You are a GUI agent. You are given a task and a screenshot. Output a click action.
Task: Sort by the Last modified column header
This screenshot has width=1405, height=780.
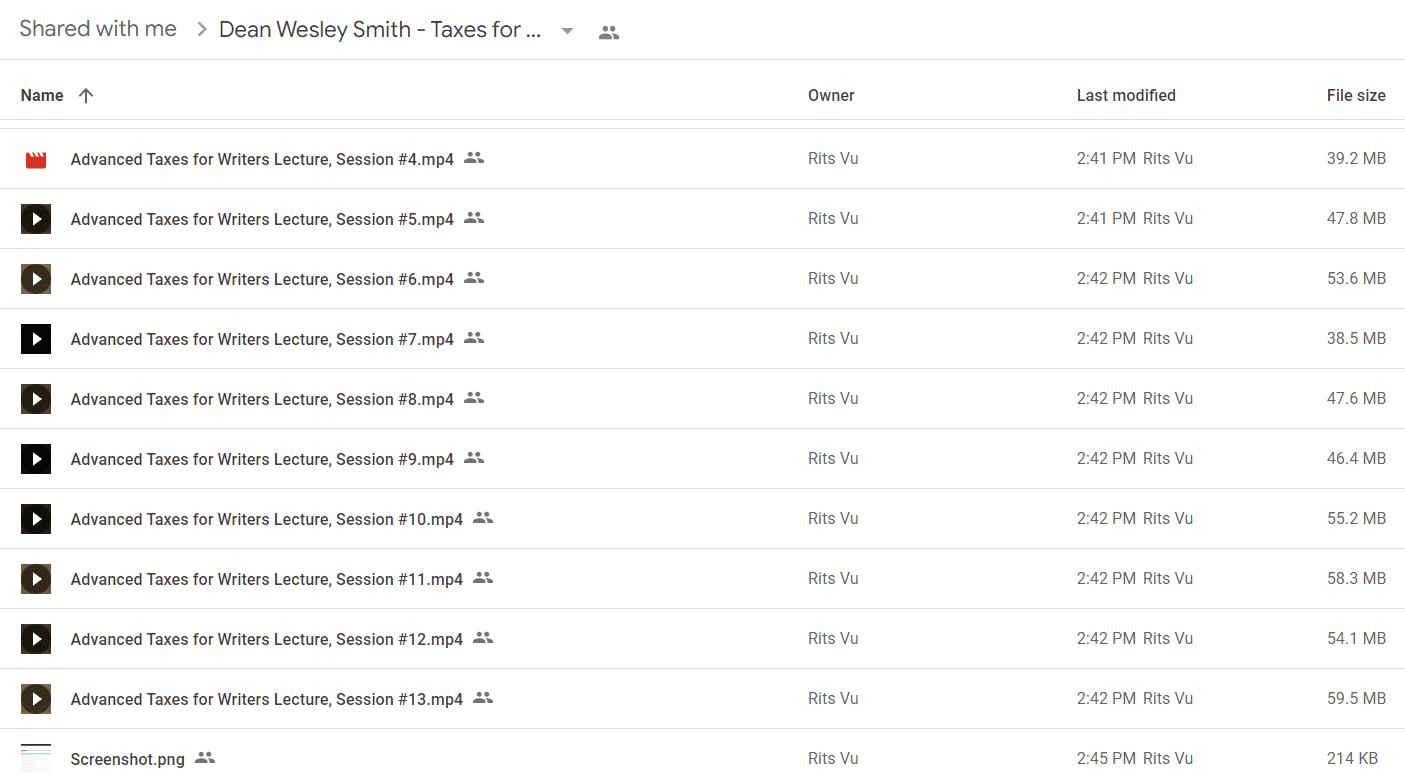1126,96
